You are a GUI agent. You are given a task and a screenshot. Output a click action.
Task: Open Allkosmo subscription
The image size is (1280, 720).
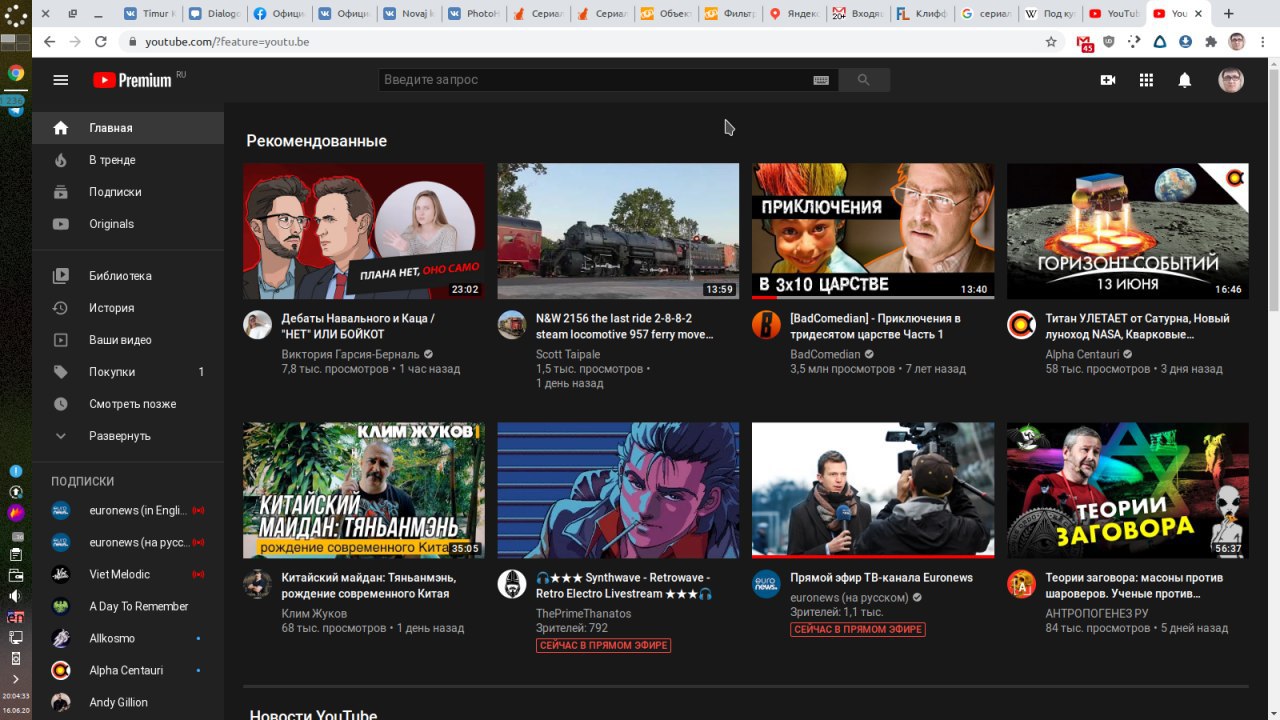coord(128,638)
